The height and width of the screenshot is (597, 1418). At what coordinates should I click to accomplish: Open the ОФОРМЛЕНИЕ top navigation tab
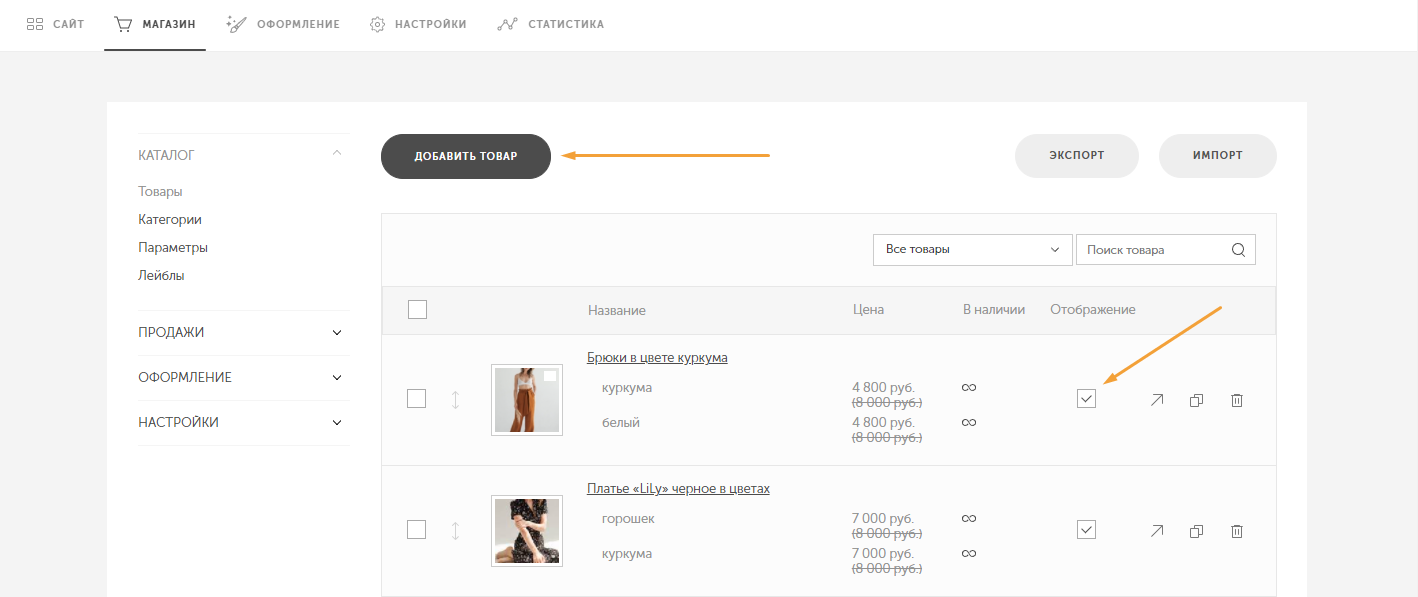[283, 24]
